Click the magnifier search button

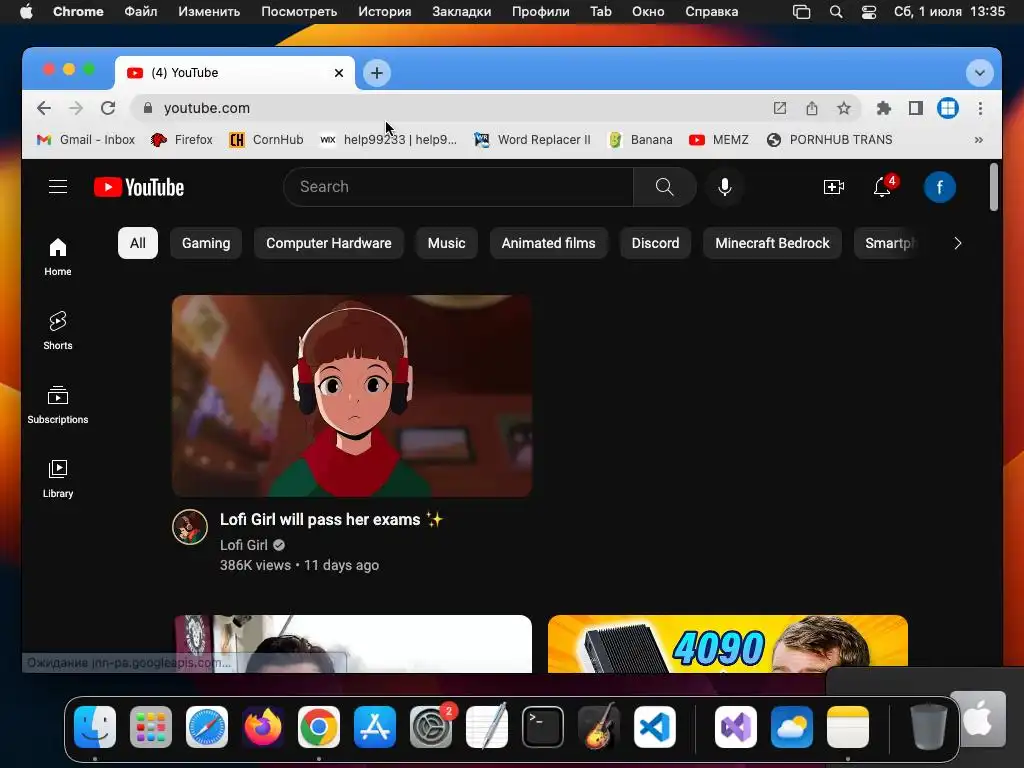[x=664, y=187]
